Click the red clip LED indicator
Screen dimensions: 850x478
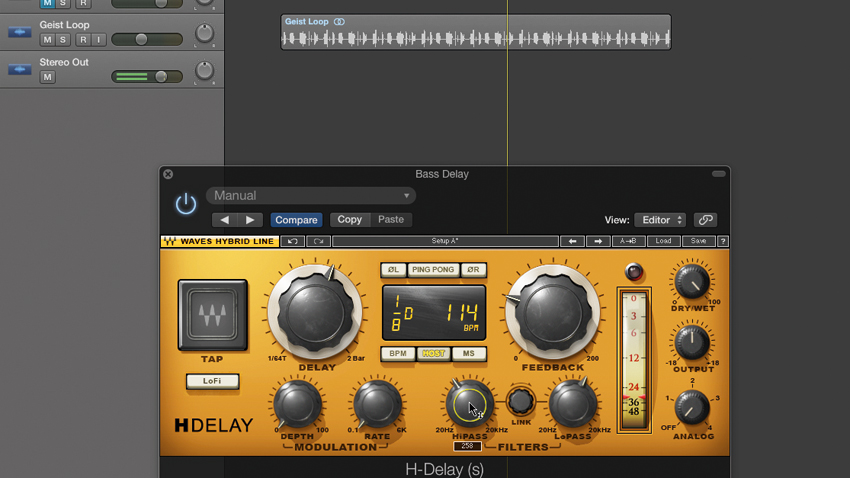(634, 272)
